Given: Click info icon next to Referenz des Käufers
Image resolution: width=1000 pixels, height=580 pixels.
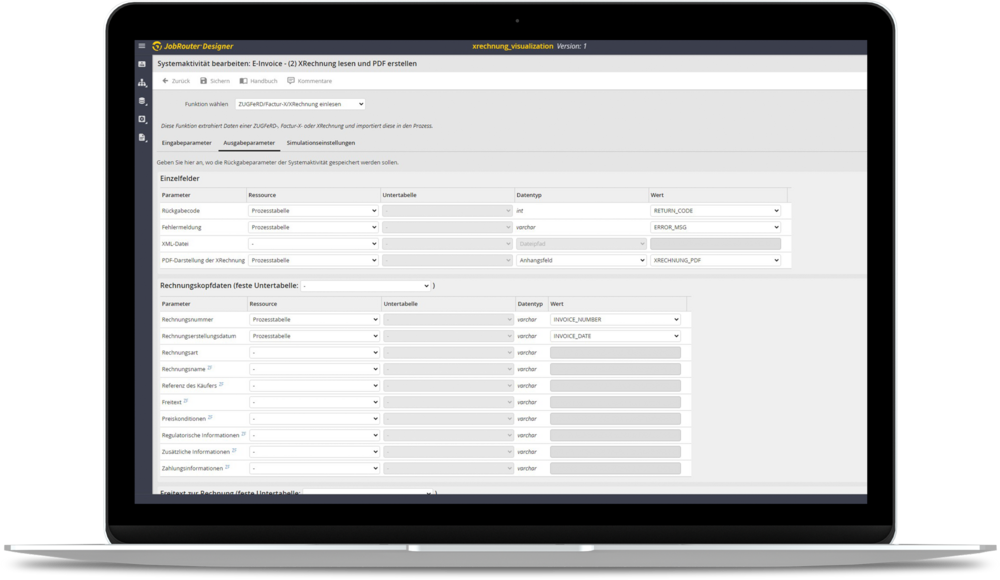Looking at the screenshot, I should click(x=221, y=384).
